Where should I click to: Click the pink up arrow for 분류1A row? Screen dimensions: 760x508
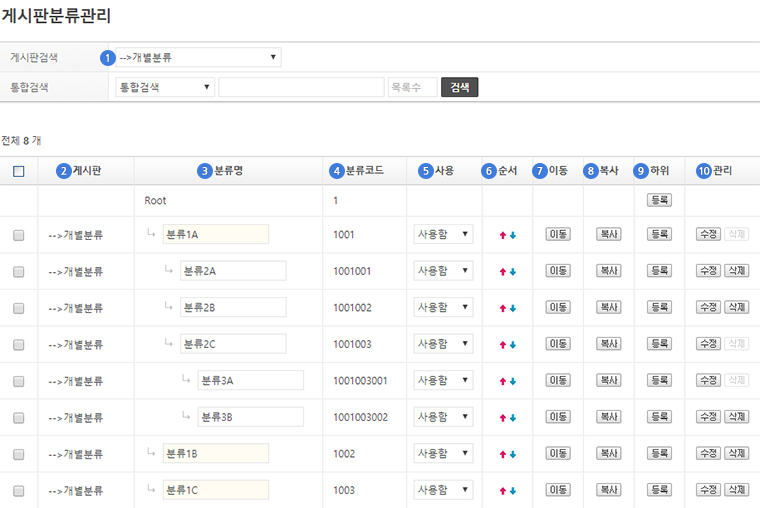(x=503, y=235)
